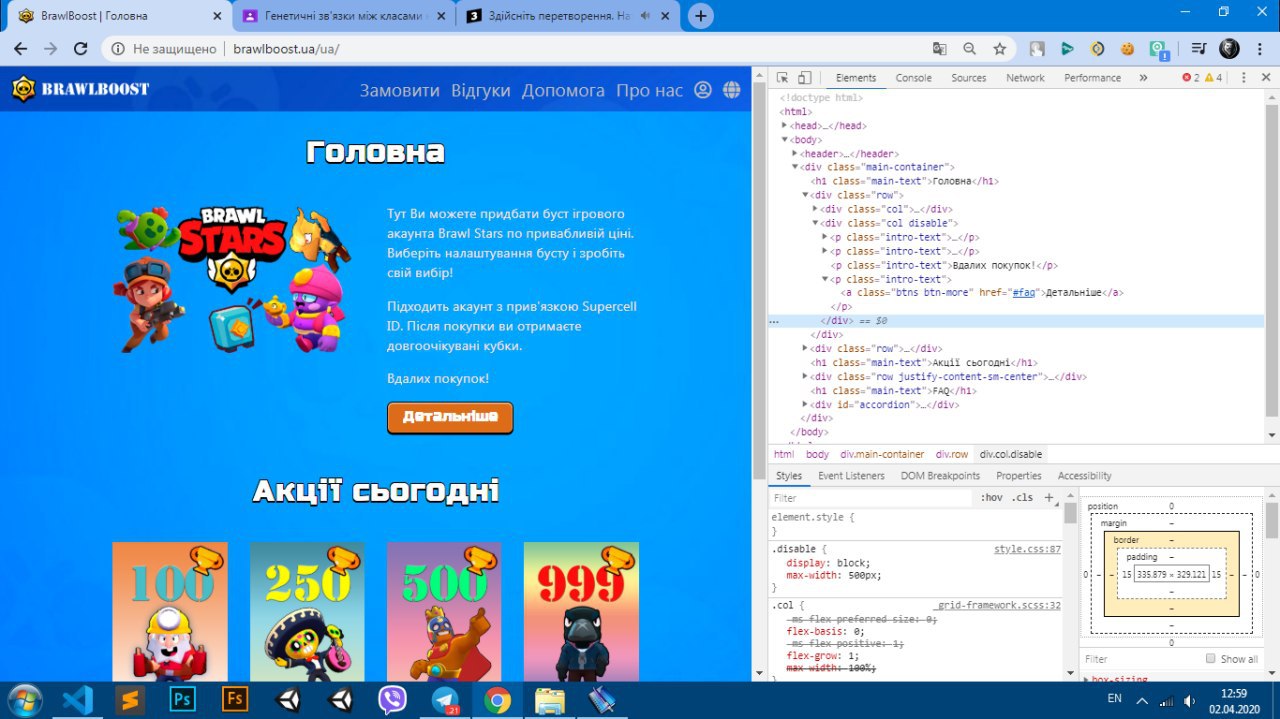The height and width of the screenshot is (719, 1280).
Task: Open the Chrome three-dot menu
Action: coord(1260,48)
